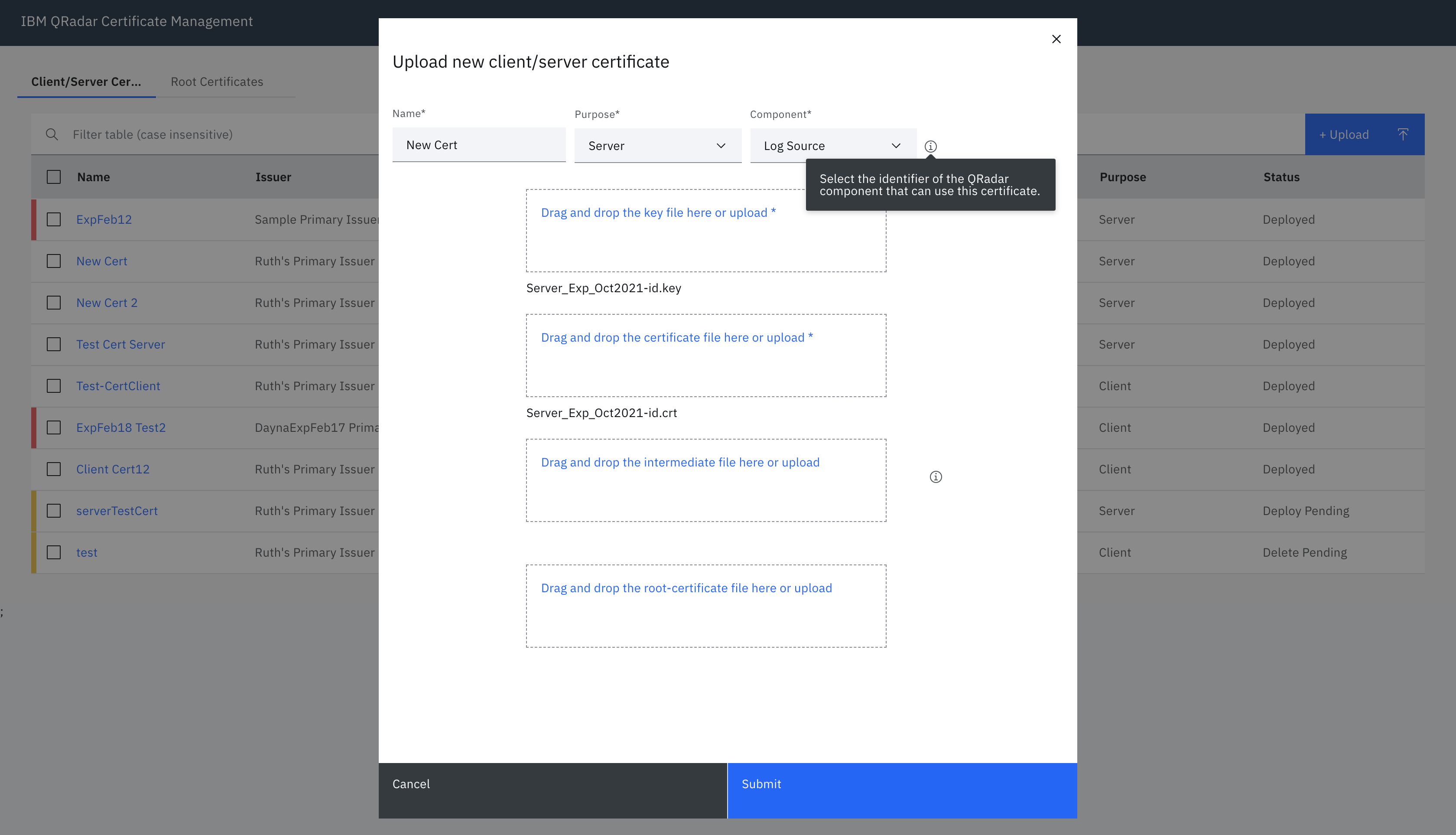The image size is (1456, 835).
Task: Open the Component dropdown chevron
Action: pyautogui.click(x=896, y=146)
